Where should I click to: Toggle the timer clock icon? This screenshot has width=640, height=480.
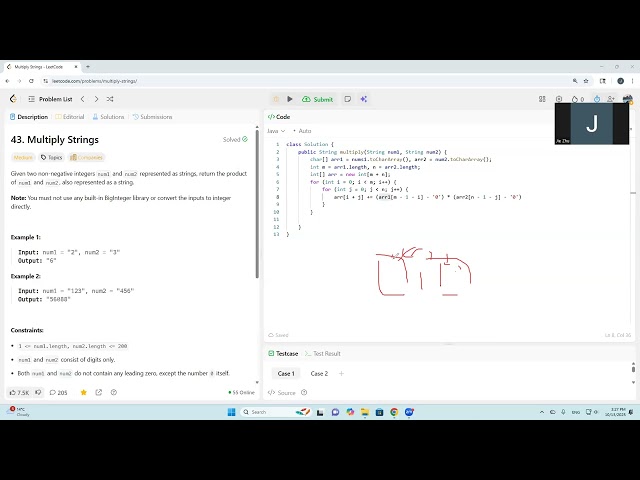click(597, 99)
